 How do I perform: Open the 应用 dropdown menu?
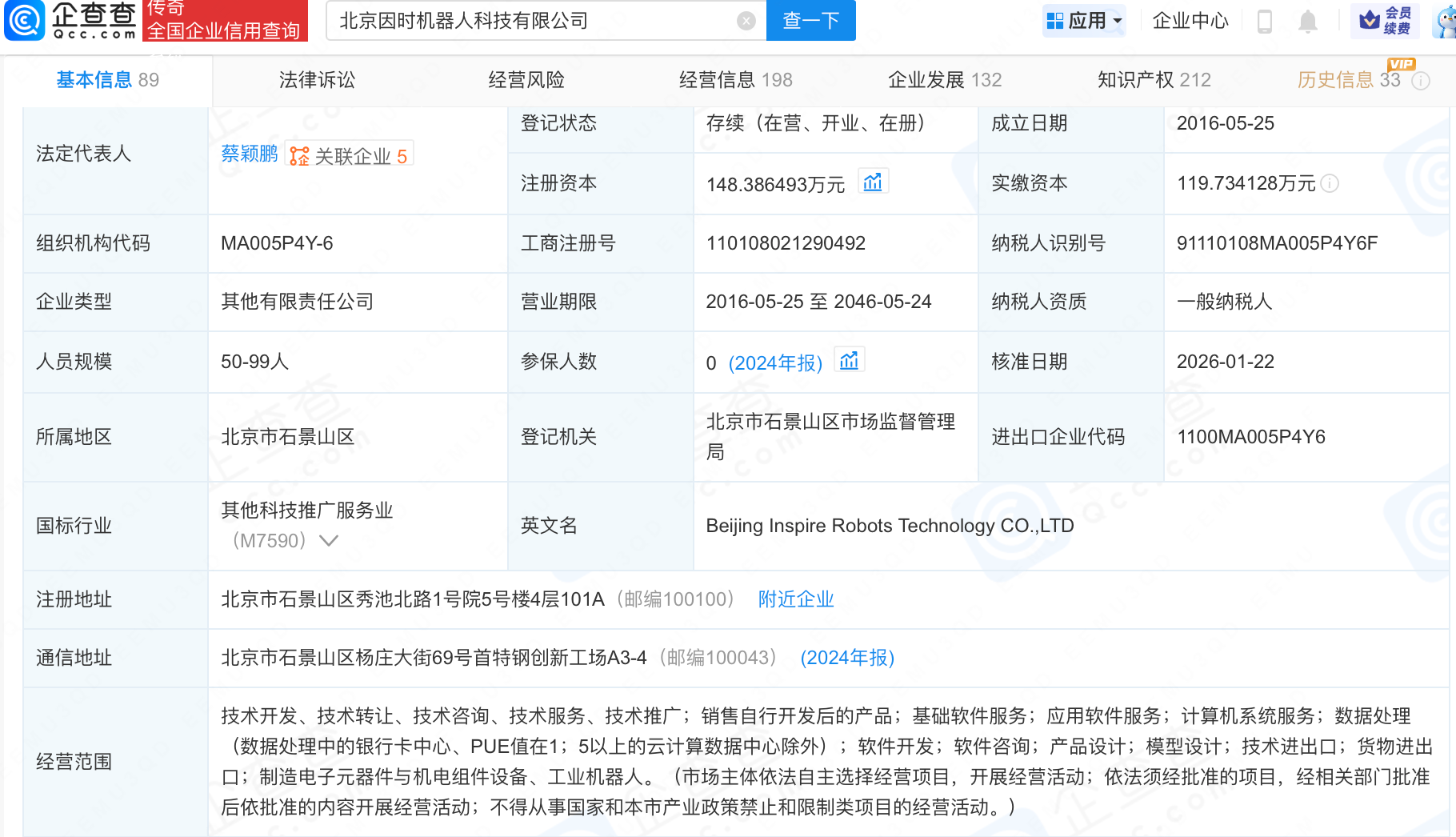pos(1085,21)
